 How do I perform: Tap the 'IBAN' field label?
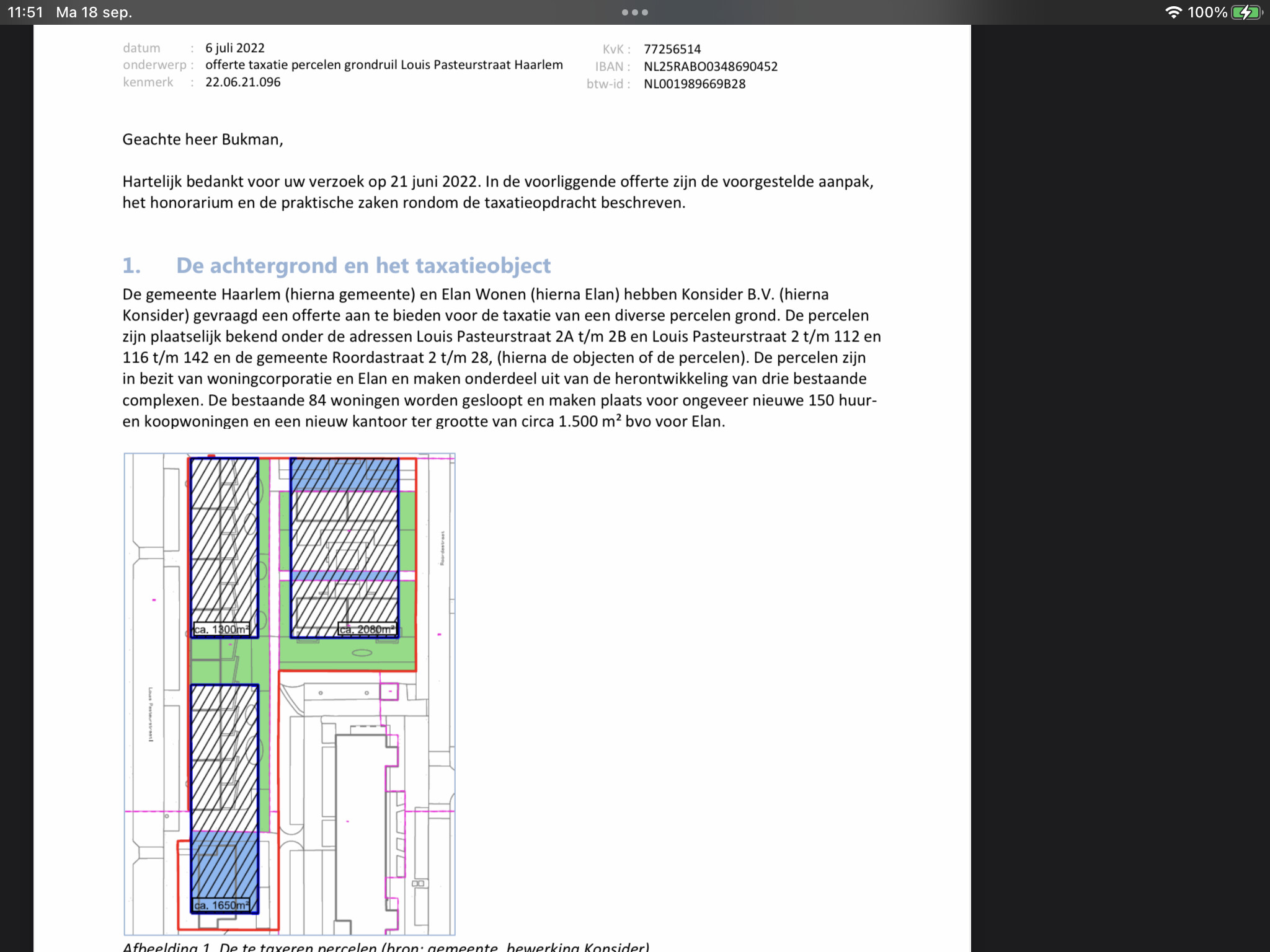tap(609, 66)
